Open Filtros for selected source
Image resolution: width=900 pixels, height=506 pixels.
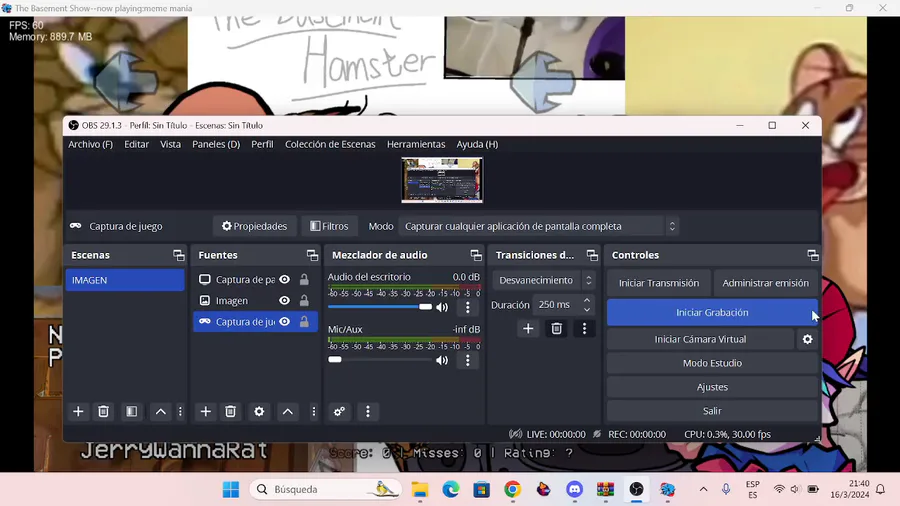pyautogui.click(x=329, y=226)
